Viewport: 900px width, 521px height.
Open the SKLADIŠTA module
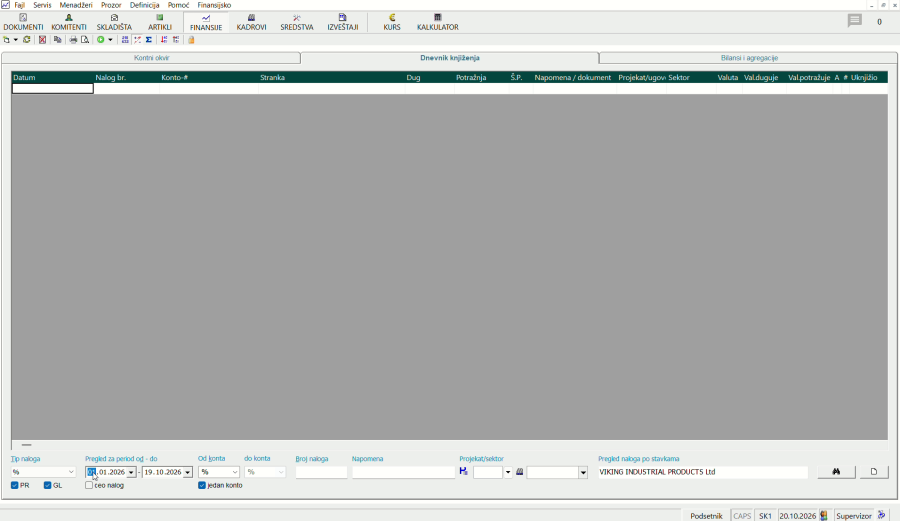point(114,22)
